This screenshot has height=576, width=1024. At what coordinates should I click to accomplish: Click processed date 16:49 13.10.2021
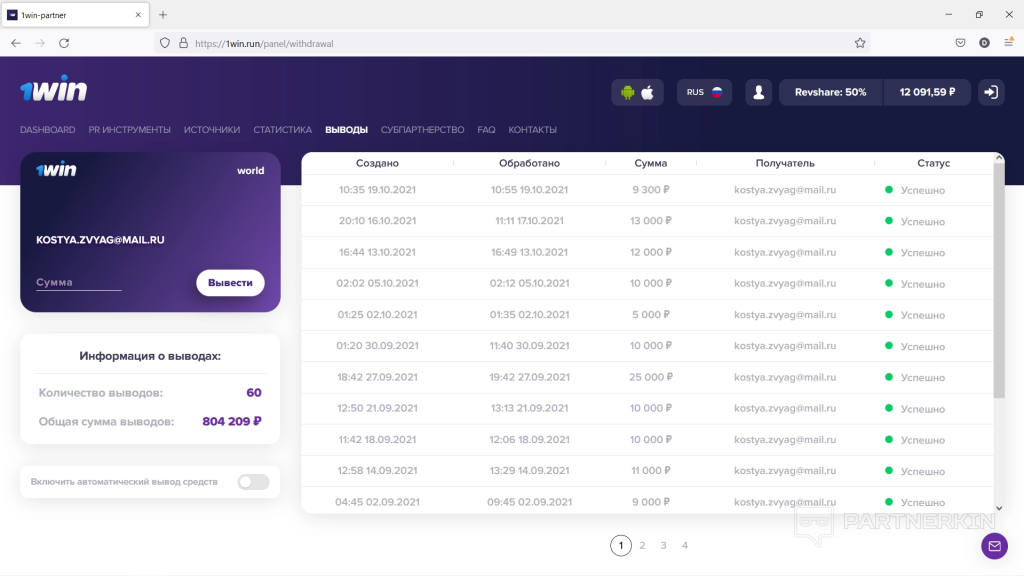(x=530, y=252)
